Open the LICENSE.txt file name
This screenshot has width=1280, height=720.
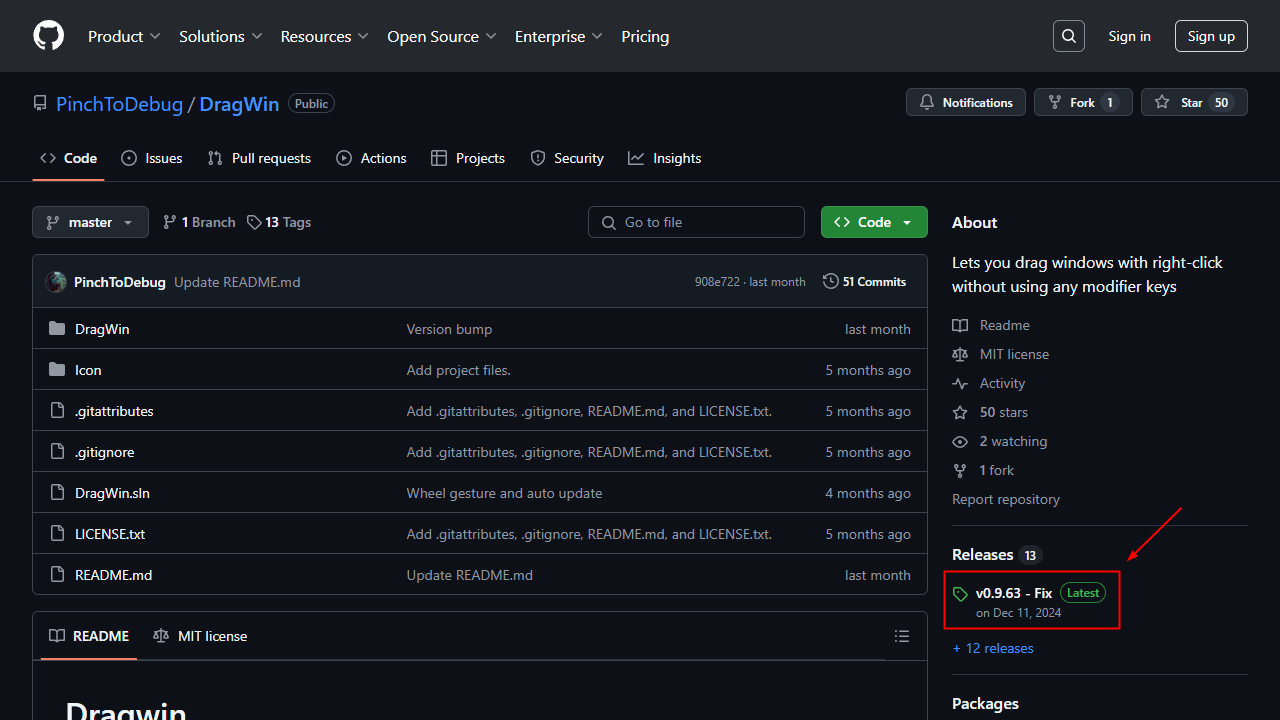pos(110,534)
